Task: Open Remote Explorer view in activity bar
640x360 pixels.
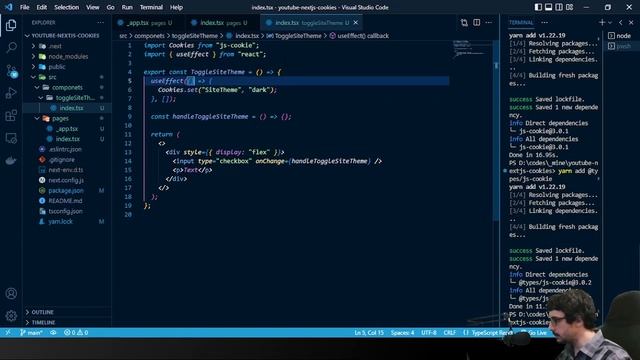Action: (11, 138)
